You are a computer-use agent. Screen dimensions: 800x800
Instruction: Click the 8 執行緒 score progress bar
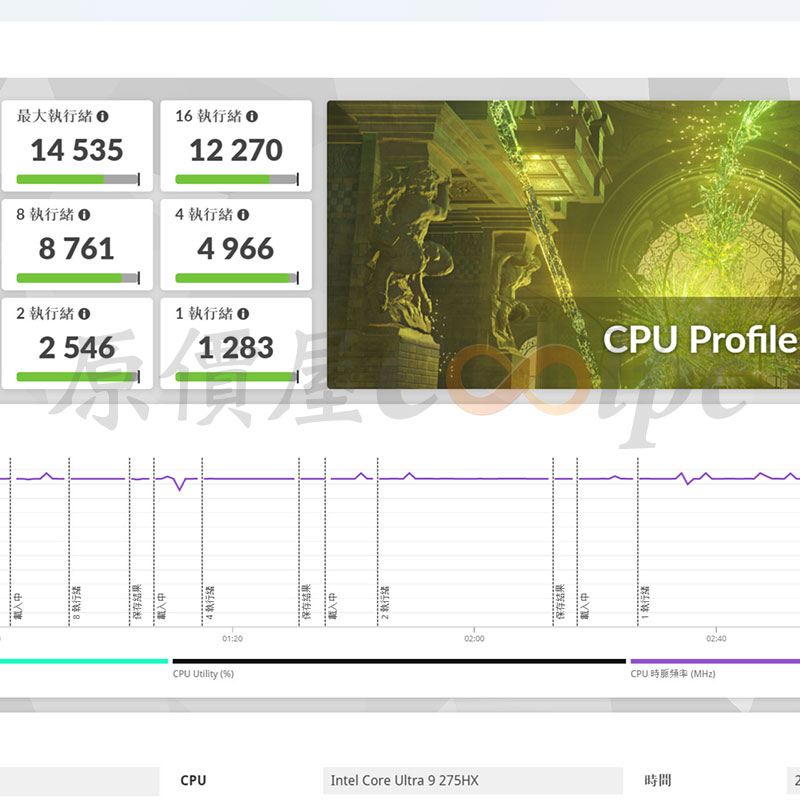tap(78, 278)
